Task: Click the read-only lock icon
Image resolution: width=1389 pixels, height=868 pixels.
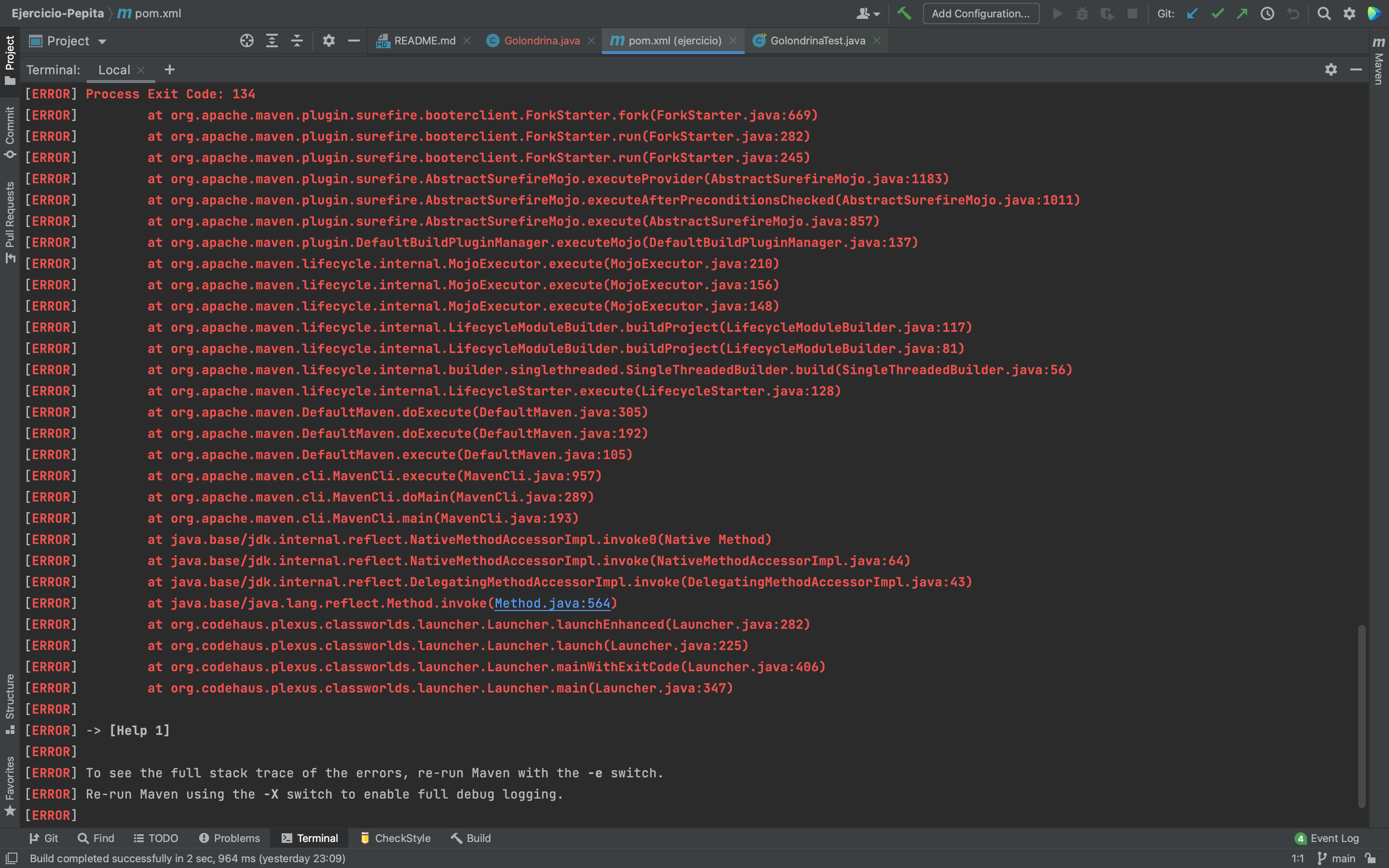Action: click(x=1371, y=858)
